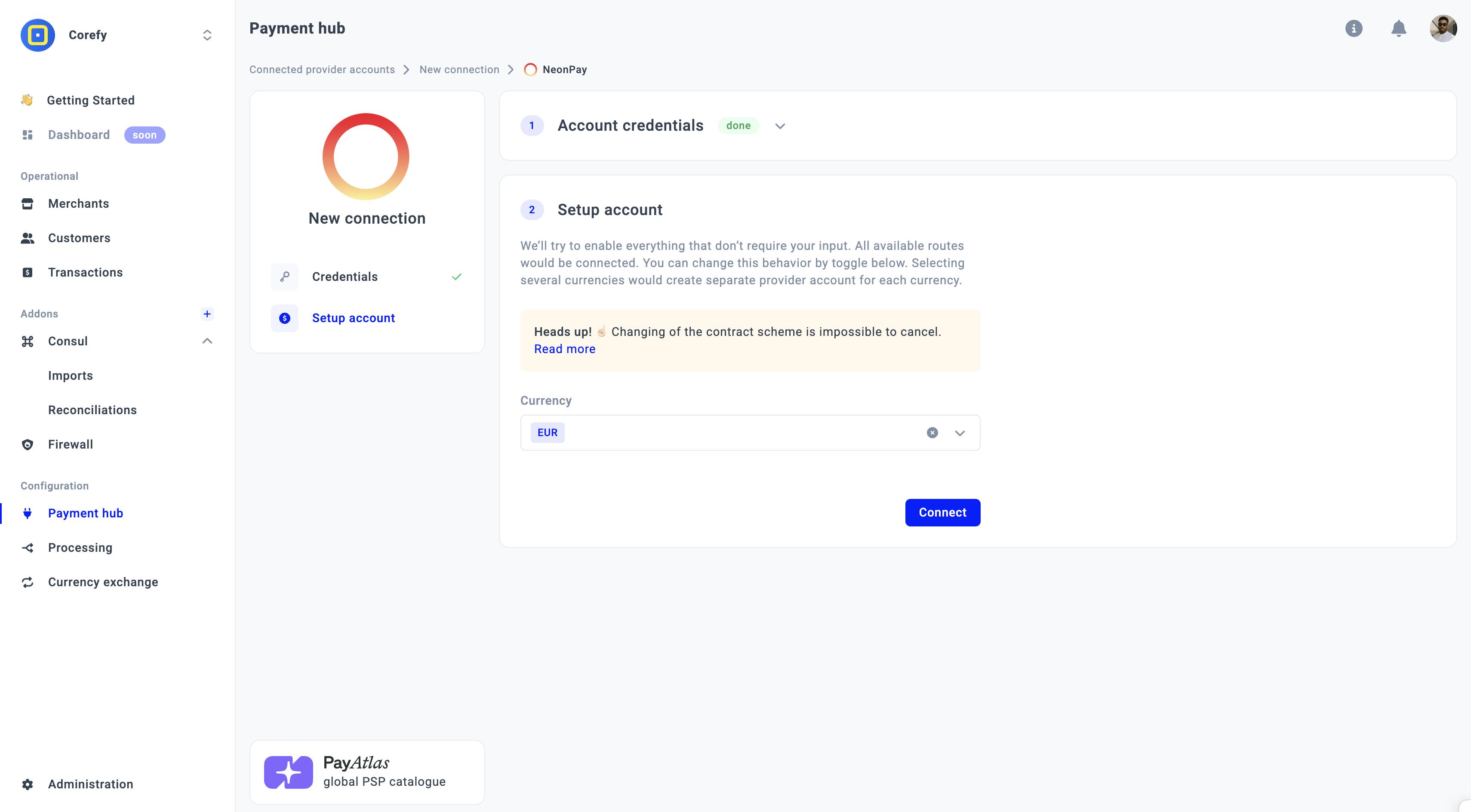
Task: Click Connected provider accounts breadcrumb
Action: [x=322, y=70]
